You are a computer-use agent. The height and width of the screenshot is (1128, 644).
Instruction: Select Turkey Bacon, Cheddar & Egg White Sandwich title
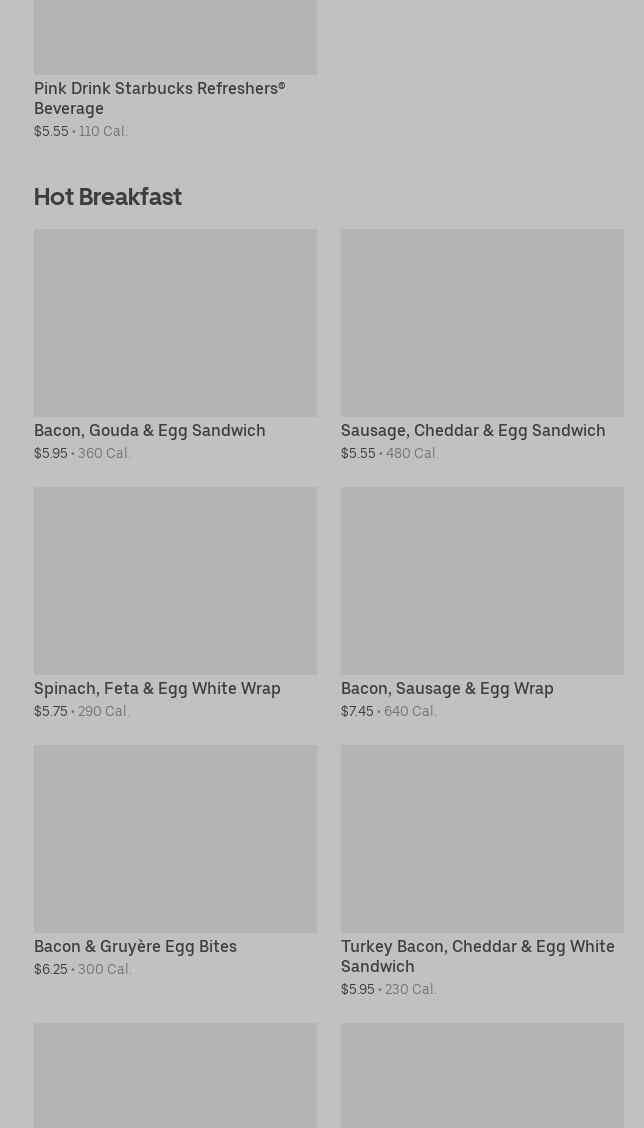point(478,956)
